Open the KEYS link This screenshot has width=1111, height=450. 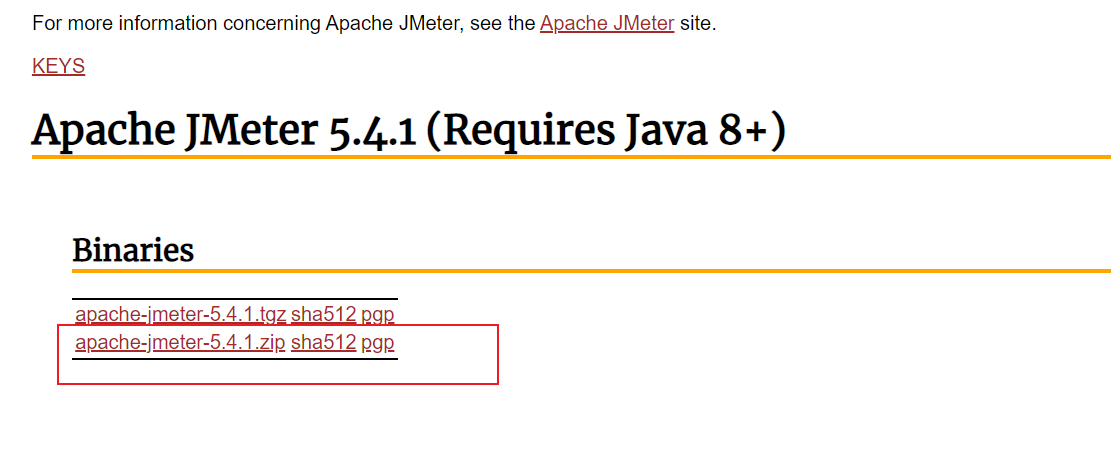58,66
